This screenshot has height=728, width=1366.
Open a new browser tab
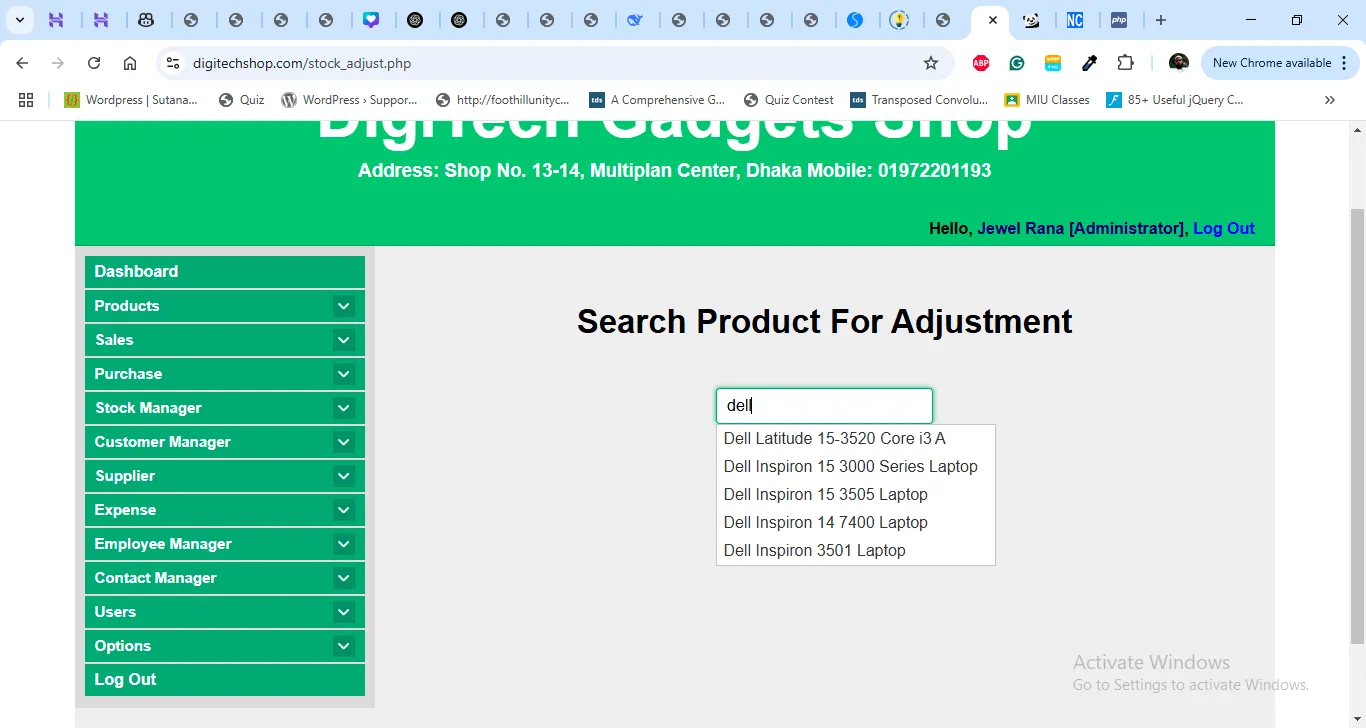click(x=1160, y=20)
